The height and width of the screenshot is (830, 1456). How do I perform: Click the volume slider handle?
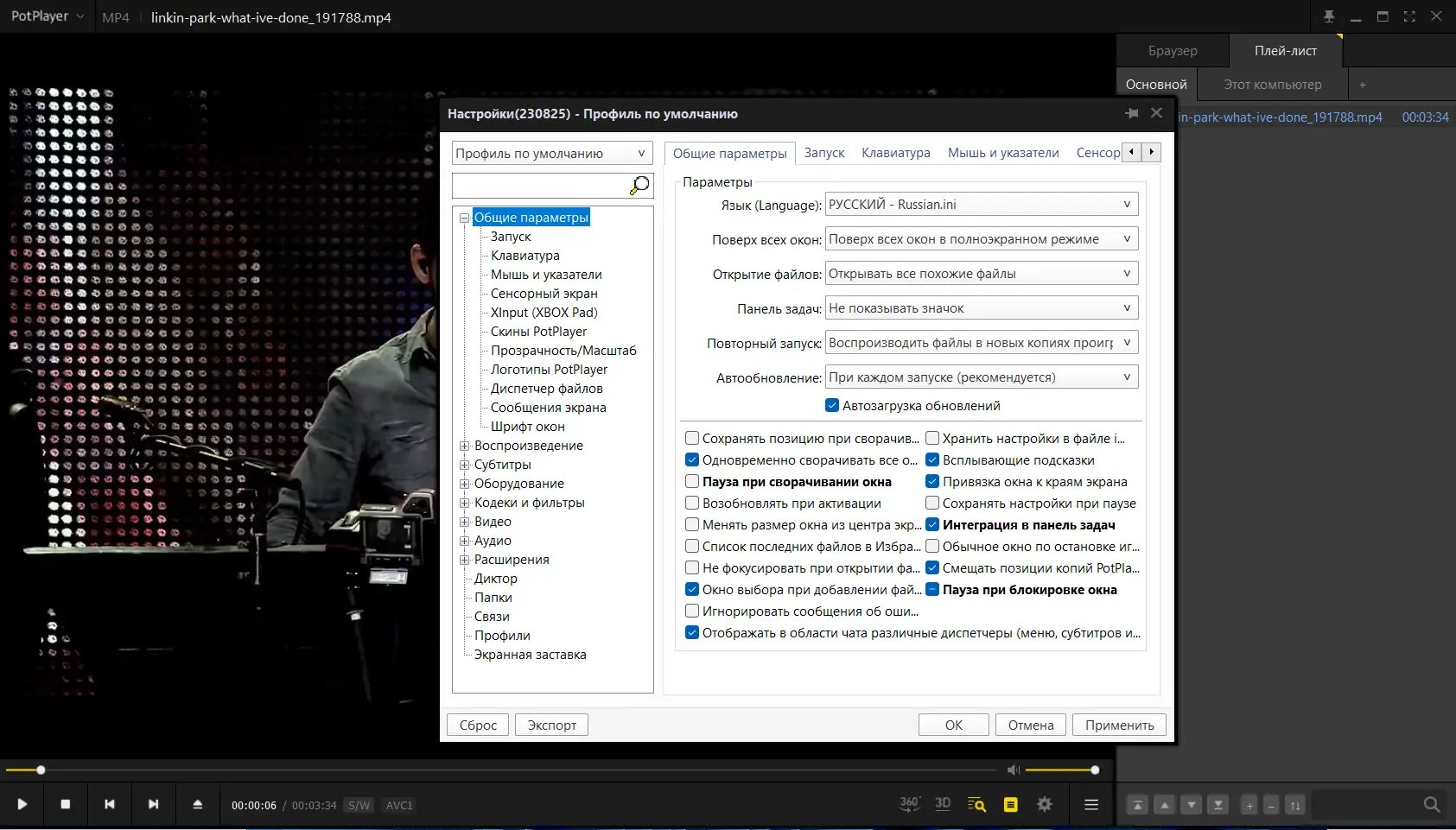[x=1095, y=770]
